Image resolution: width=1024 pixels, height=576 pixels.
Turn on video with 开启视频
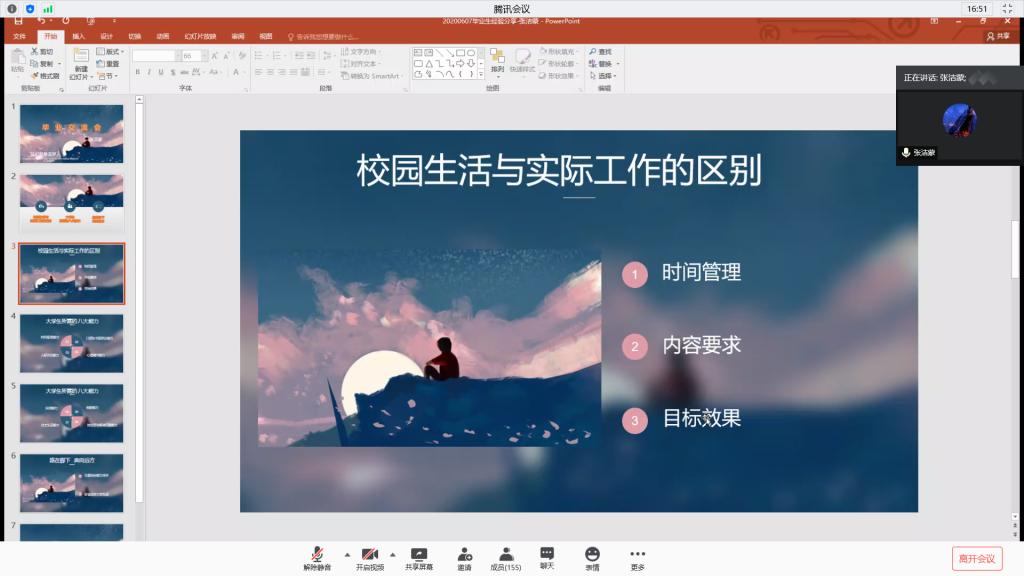[370, 558]
